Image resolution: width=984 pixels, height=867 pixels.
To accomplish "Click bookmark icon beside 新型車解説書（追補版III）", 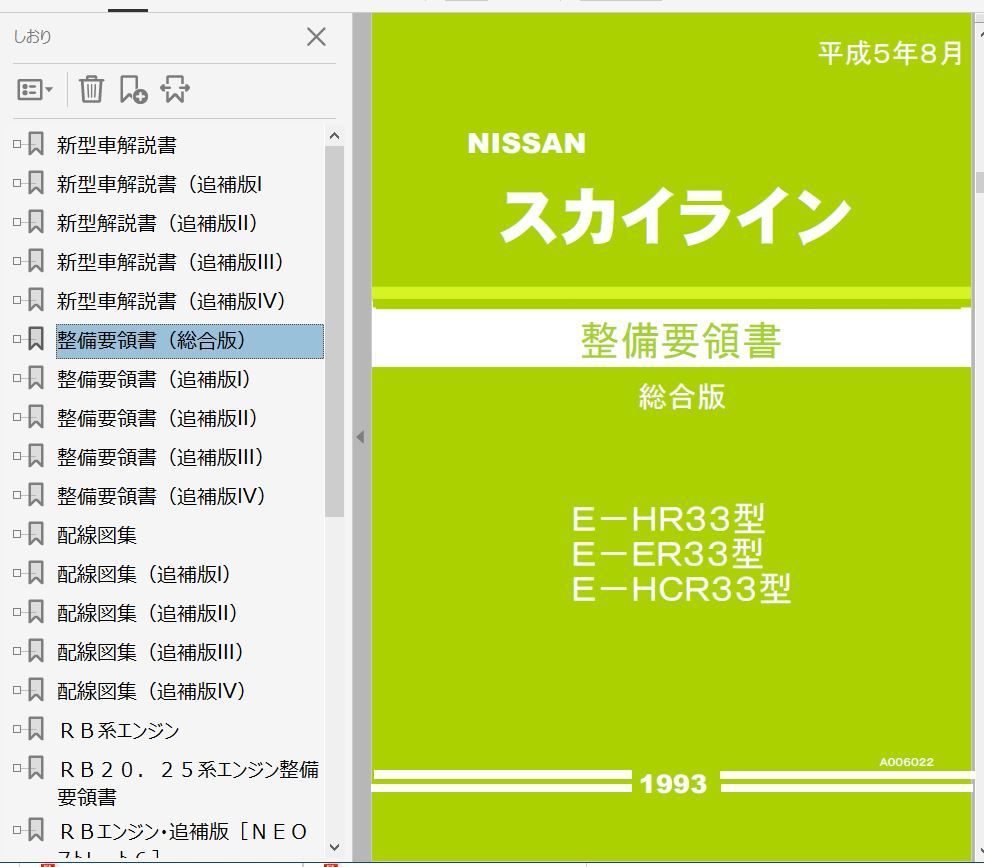I will pyautogui.click(x=36, y=260).
